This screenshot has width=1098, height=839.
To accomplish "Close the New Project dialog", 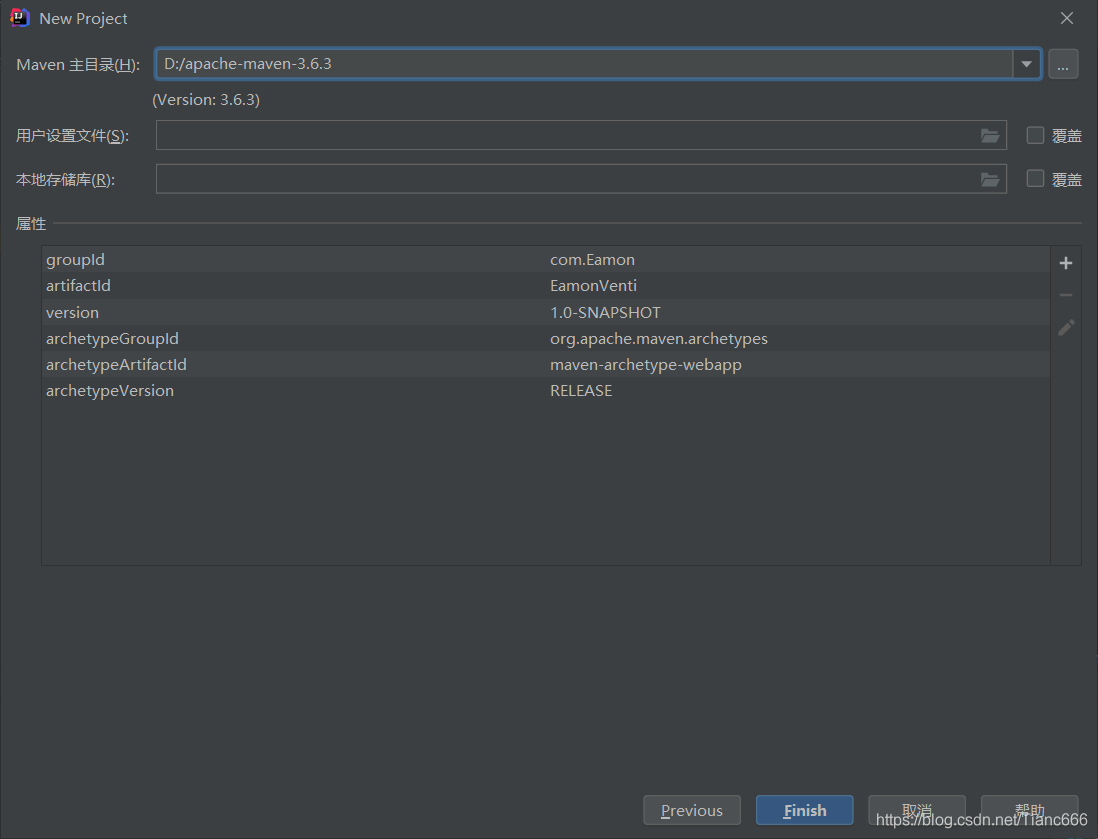I will click(1066, 18).
